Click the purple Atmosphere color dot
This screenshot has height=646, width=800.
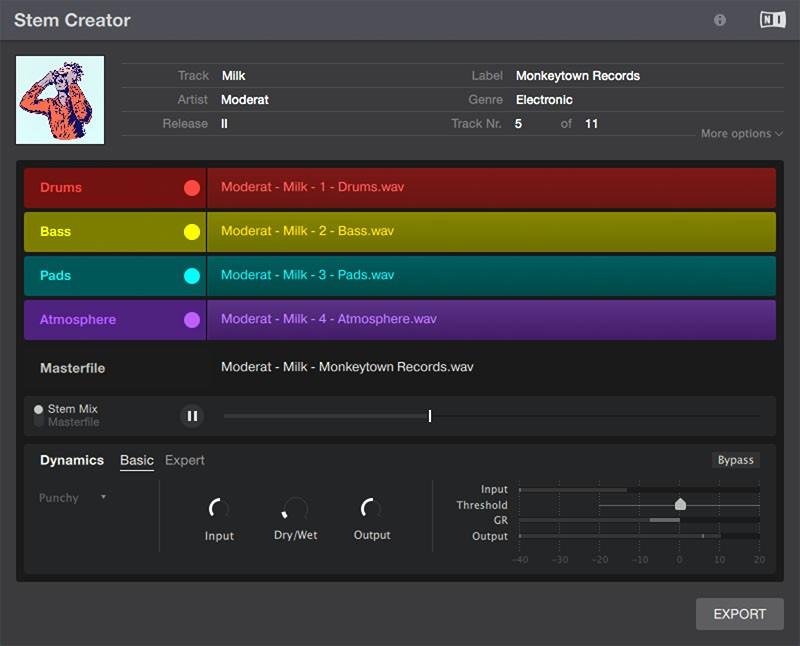(192, 320)
